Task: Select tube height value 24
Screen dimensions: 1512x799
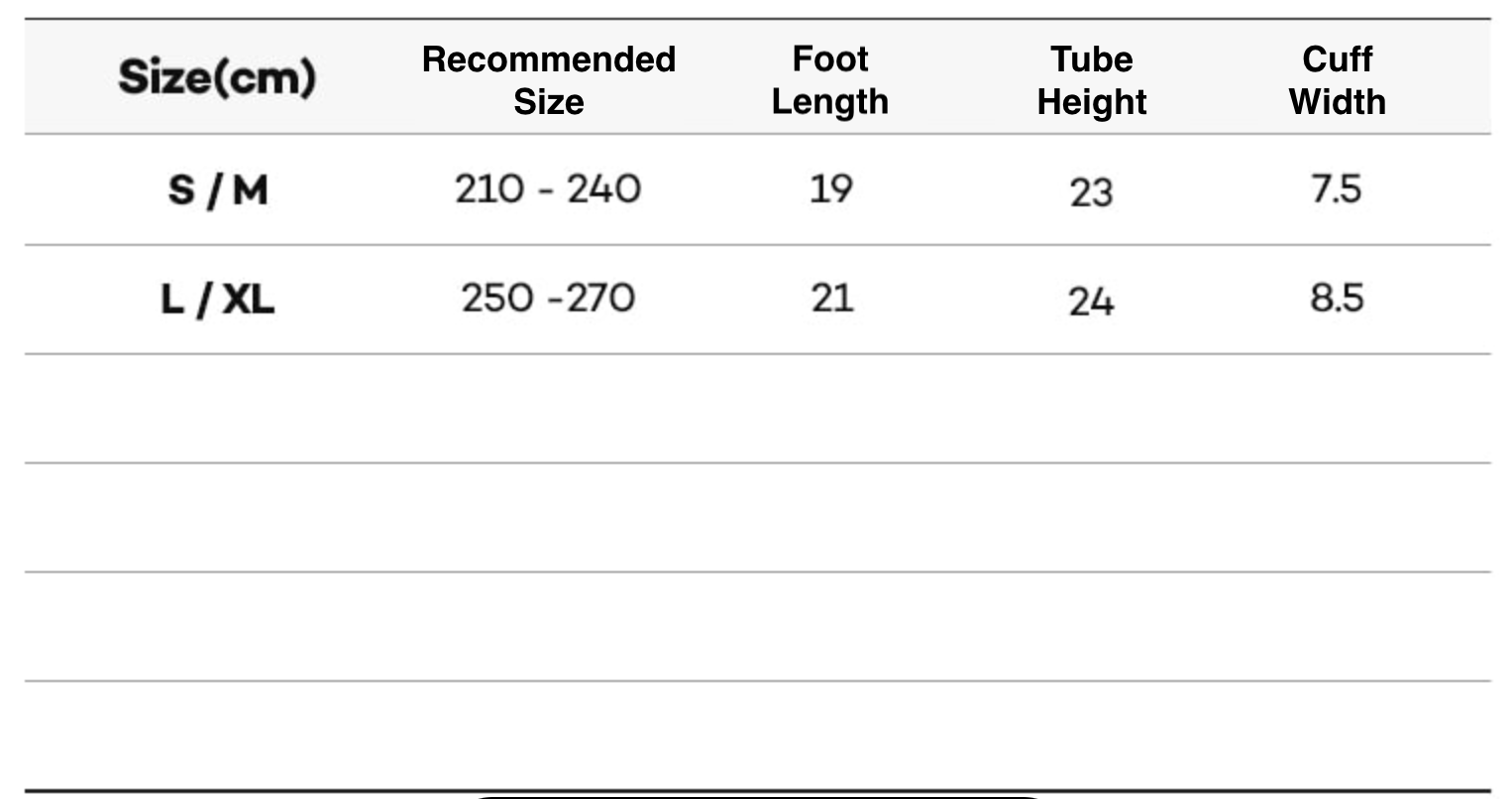Action: point(1091,301)
